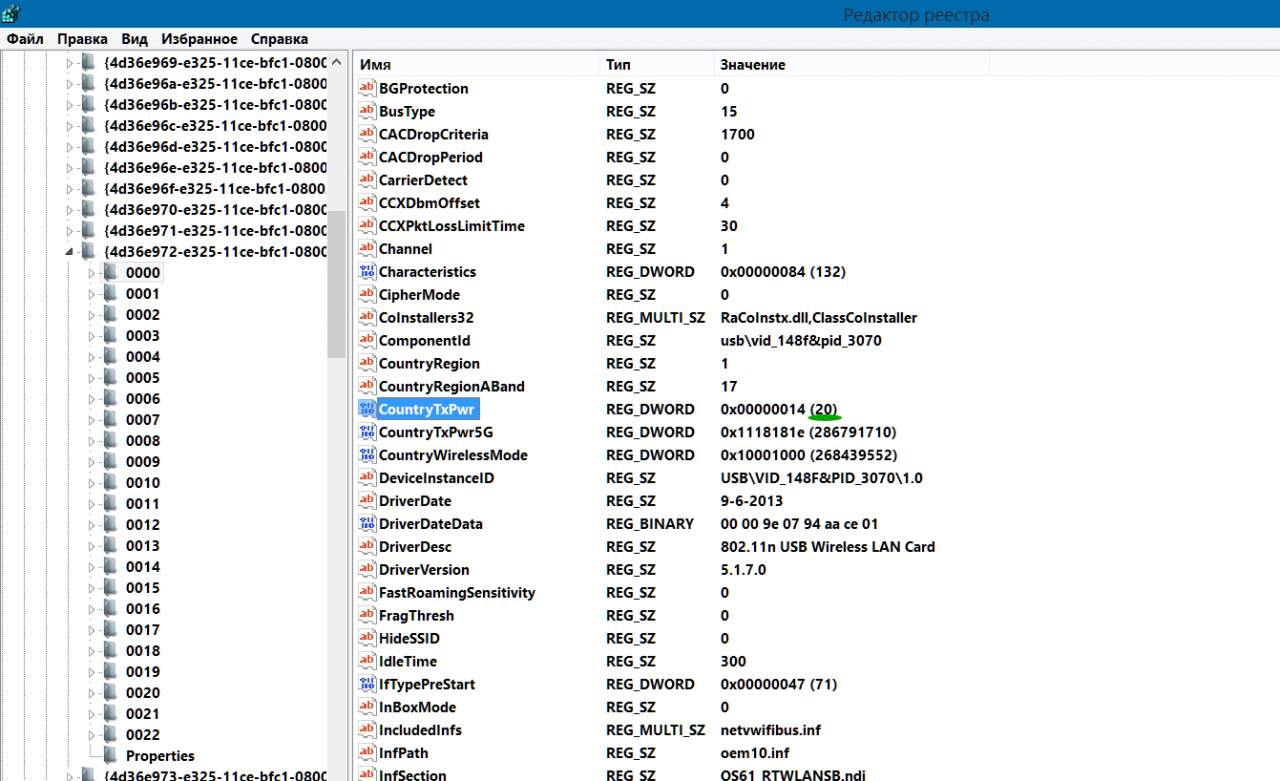Select the FragThresh value name
Viewport: 1280px width, 781px height.
click(416, 616)
